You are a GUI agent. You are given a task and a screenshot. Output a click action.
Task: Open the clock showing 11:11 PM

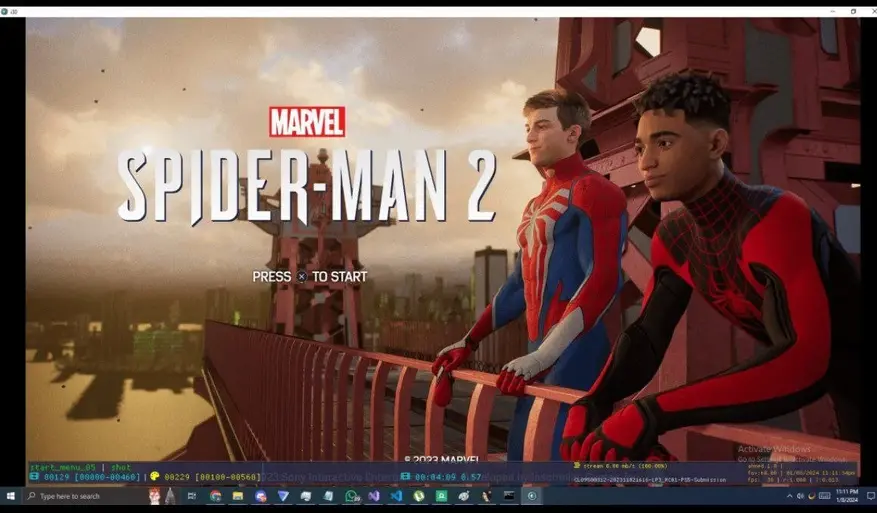click(x=847, y=496)
